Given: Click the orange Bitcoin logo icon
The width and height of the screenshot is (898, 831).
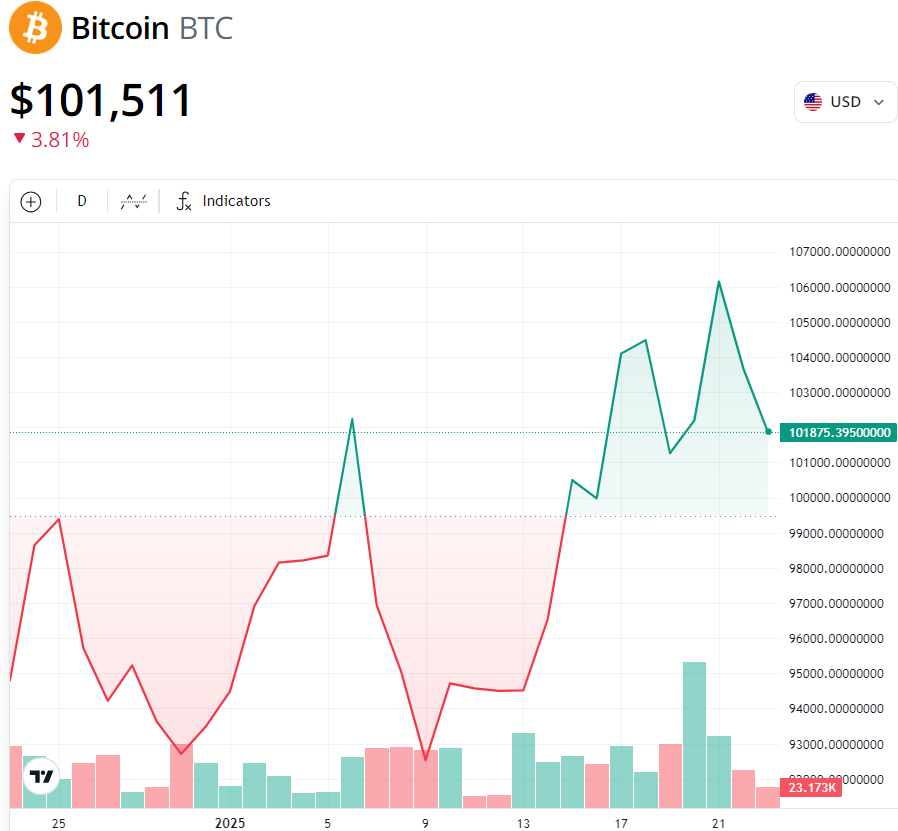Looking at the screenshot, I should [x=36, y=27].
